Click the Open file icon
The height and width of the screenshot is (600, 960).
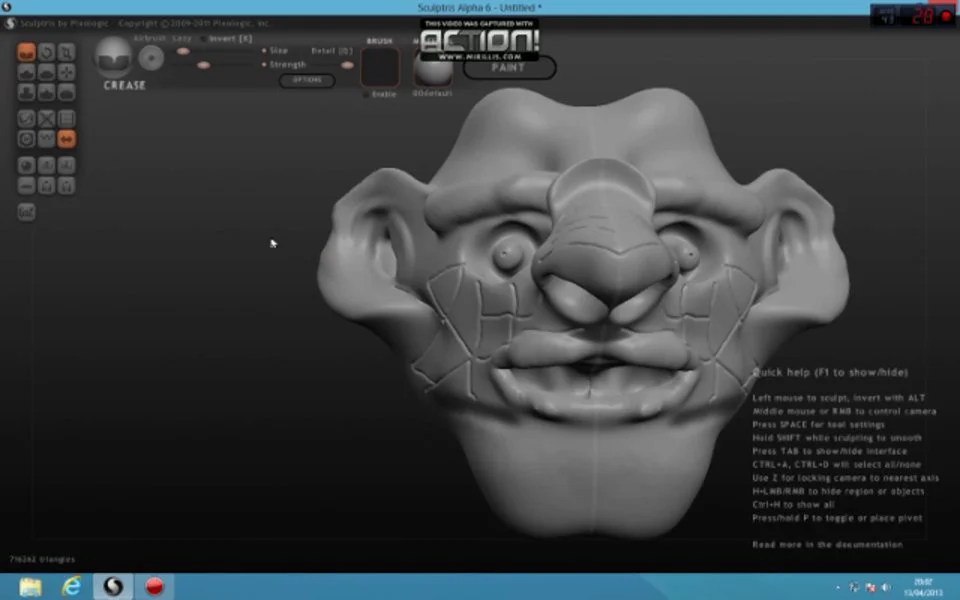67,165
